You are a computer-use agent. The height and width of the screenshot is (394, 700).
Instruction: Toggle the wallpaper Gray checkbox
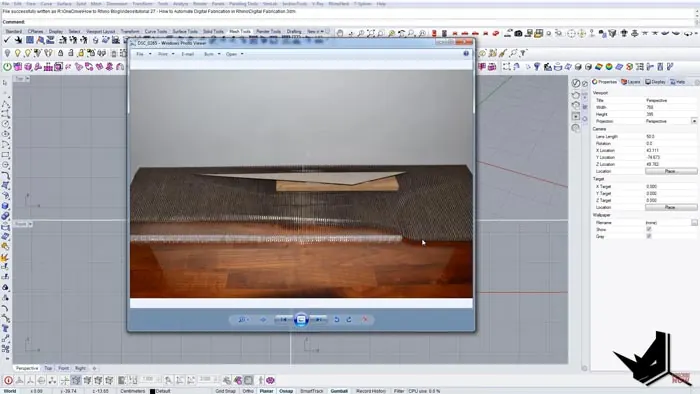click(x=649, y=236)
